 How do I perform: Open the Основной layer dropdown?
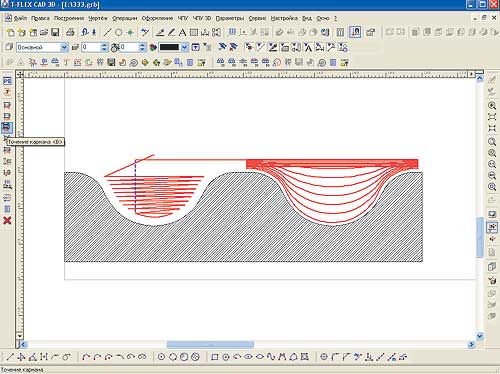point(64,47)
